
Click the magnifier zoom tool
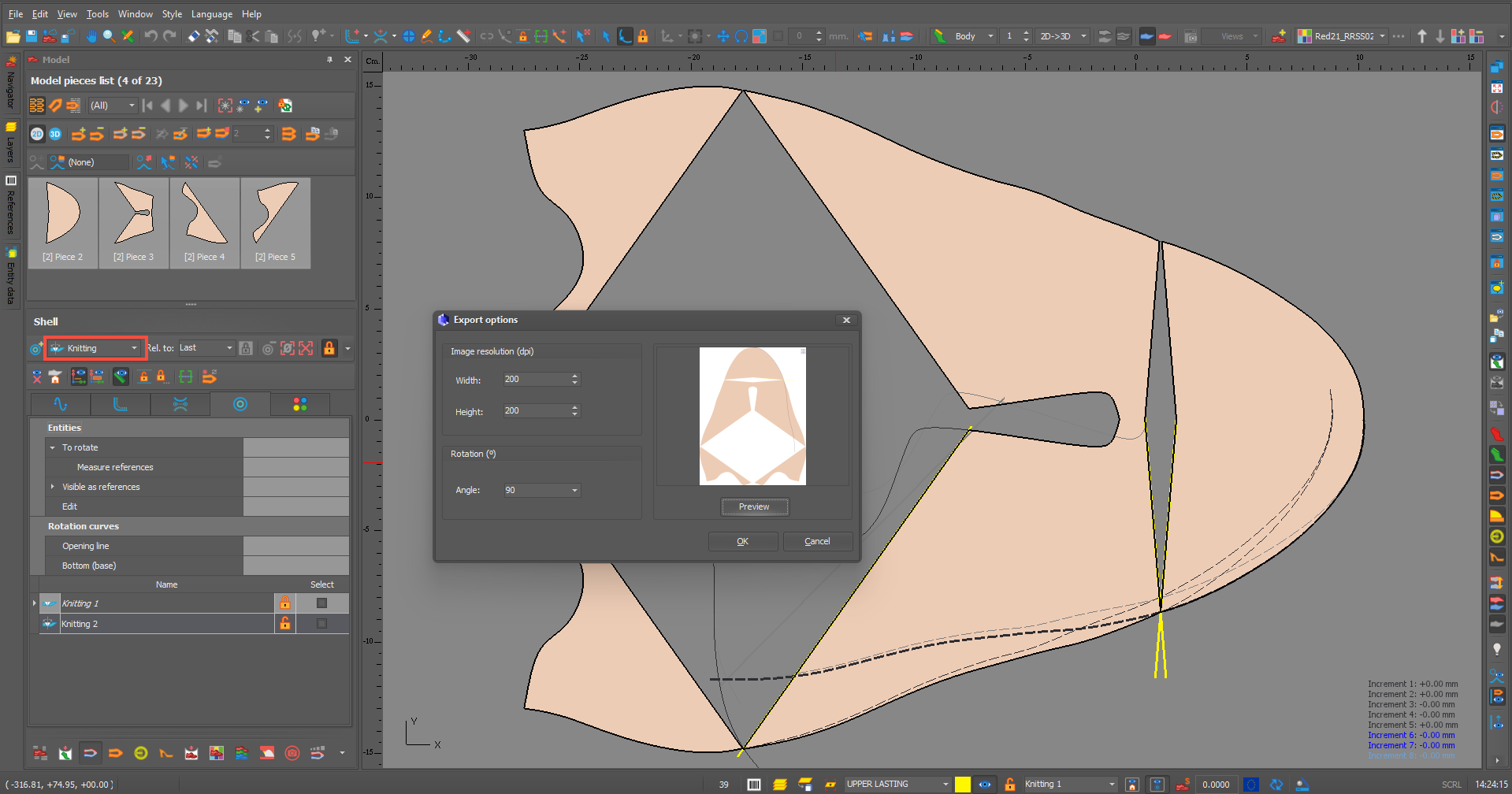109,36
